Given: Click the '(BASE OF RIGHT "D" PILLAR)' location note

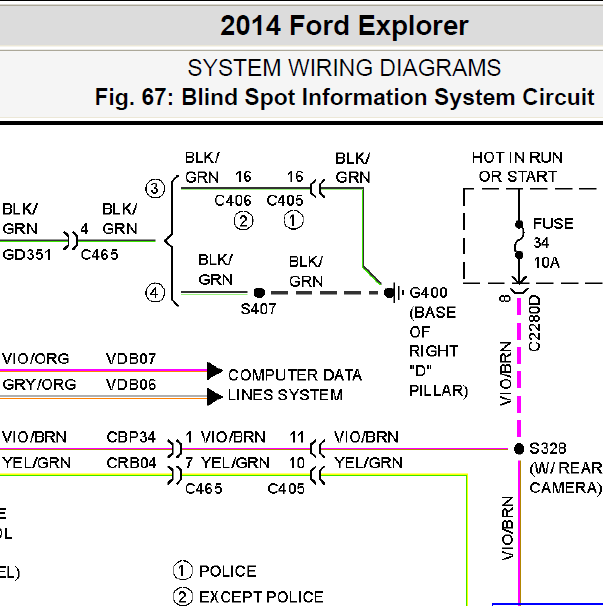Looking at the screenshot, I should (438, 351).
